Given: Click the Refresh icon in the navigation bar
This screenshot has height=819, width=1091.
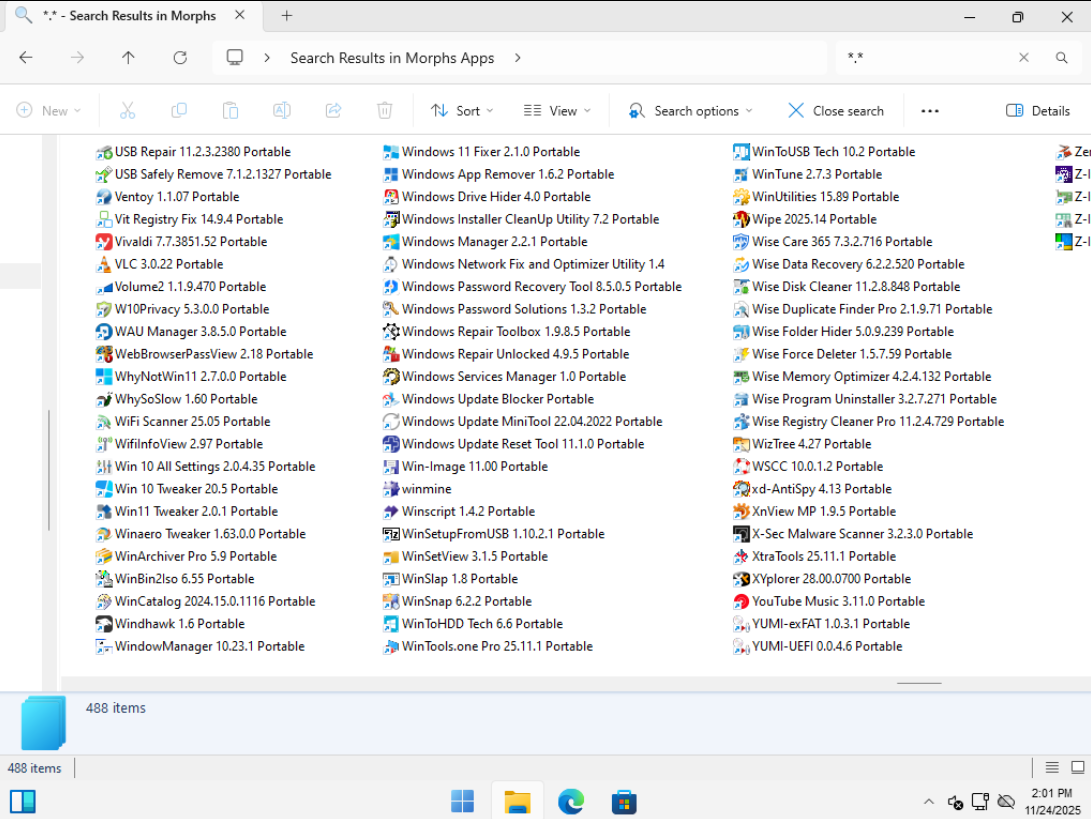Looking at the screenshot, I should point(180,58).
